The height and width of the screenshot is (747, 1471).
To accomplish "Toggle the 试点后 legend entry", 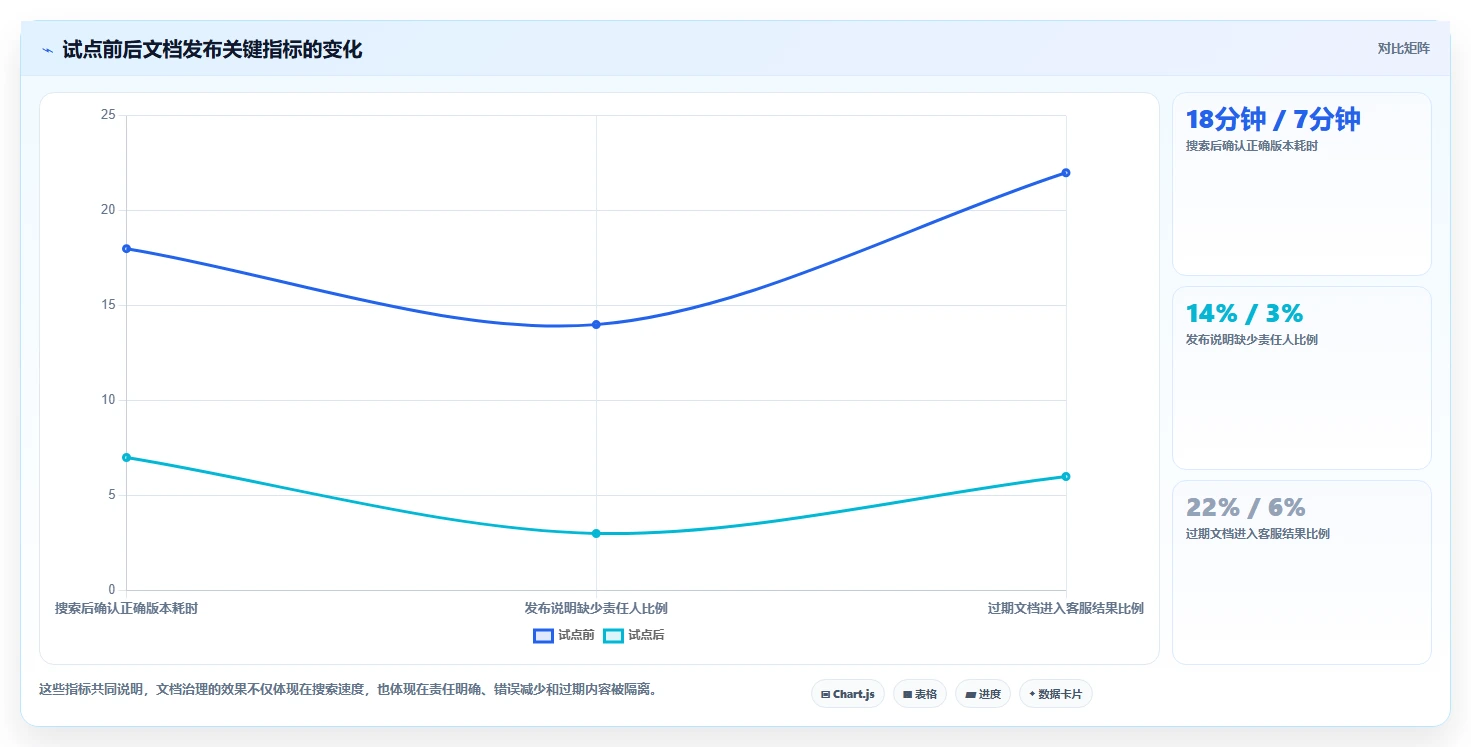I will tap(634, 636).
